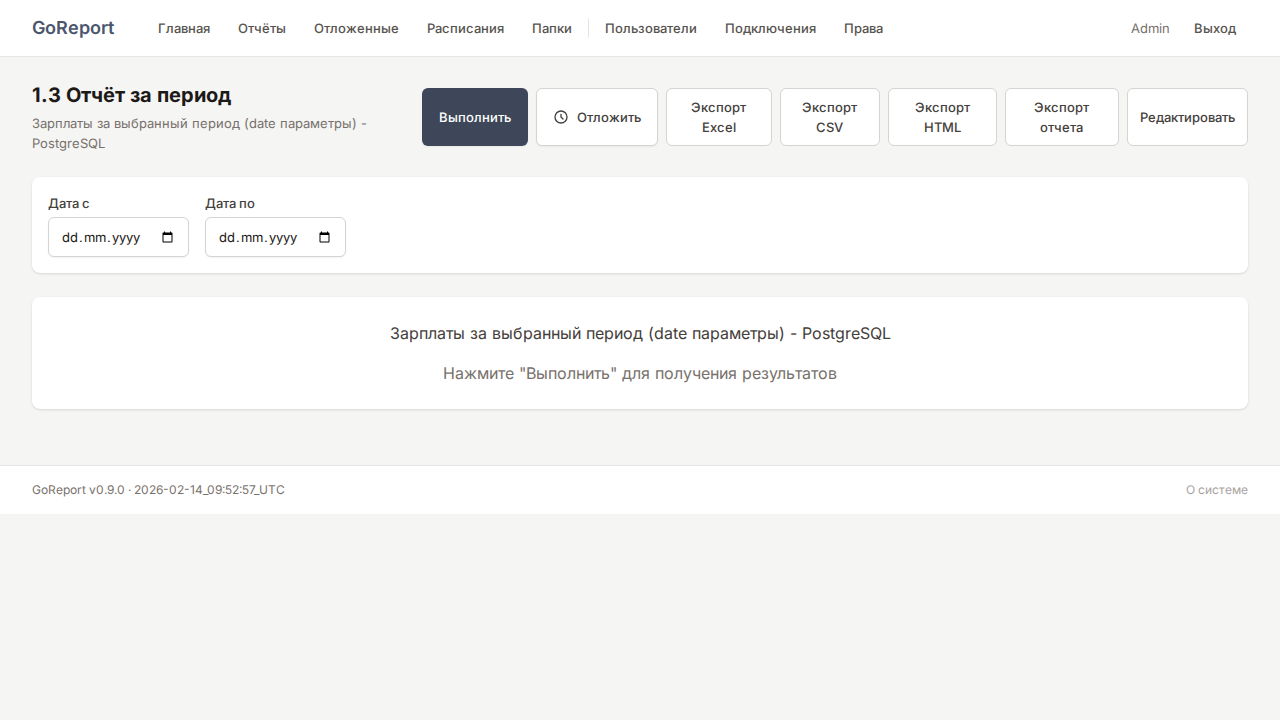Run the report with Выполнить button
Screen dimensions: 1280x720
click(x=475, y=117)
